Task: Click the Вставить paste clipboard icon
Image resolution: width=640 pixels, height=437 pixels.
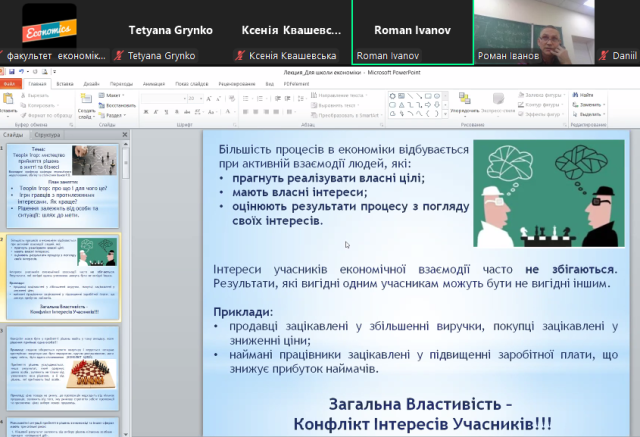Action: coord(8,98)
